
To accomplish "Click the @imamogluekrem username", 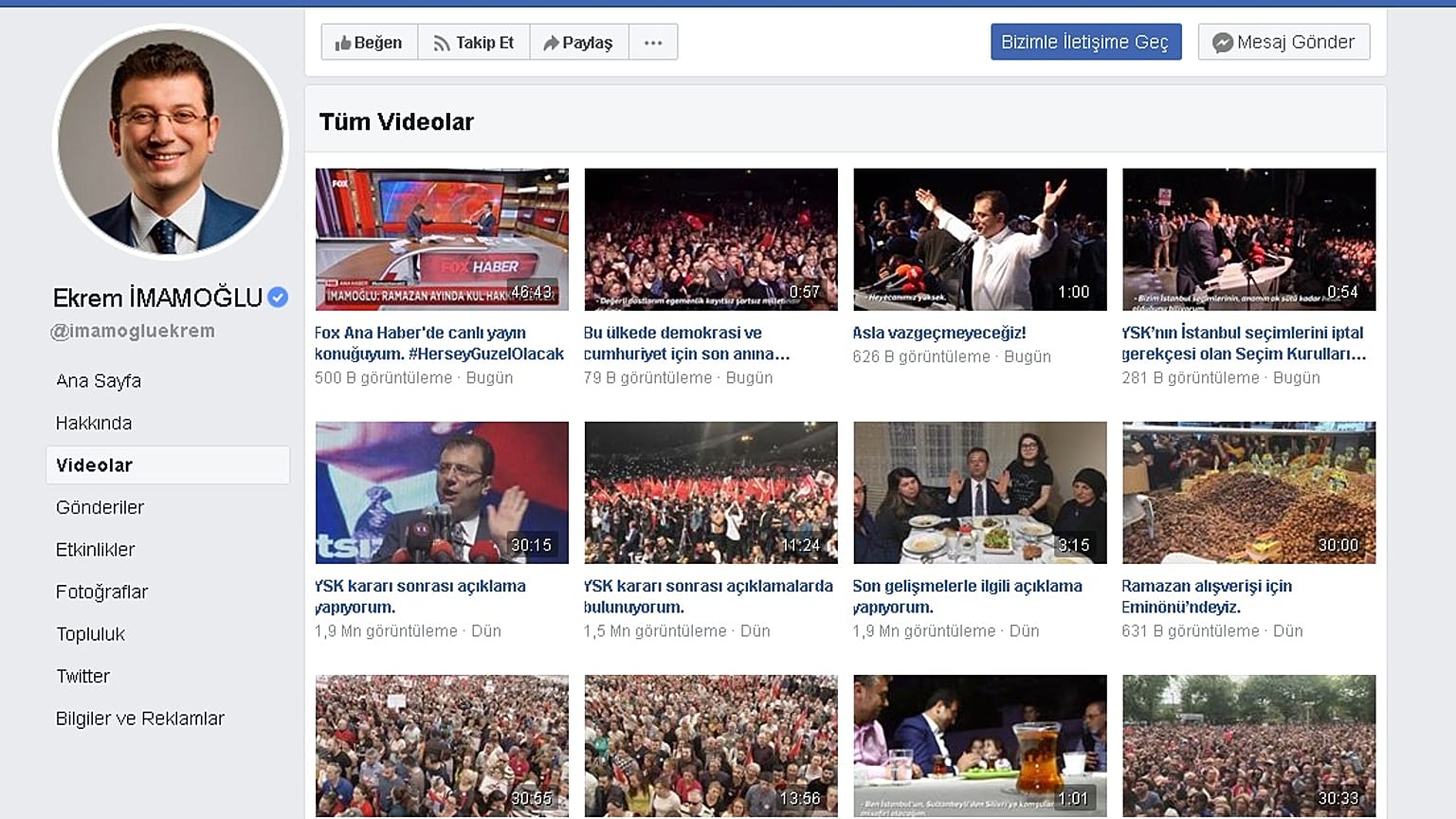I will tap(133, 331).
